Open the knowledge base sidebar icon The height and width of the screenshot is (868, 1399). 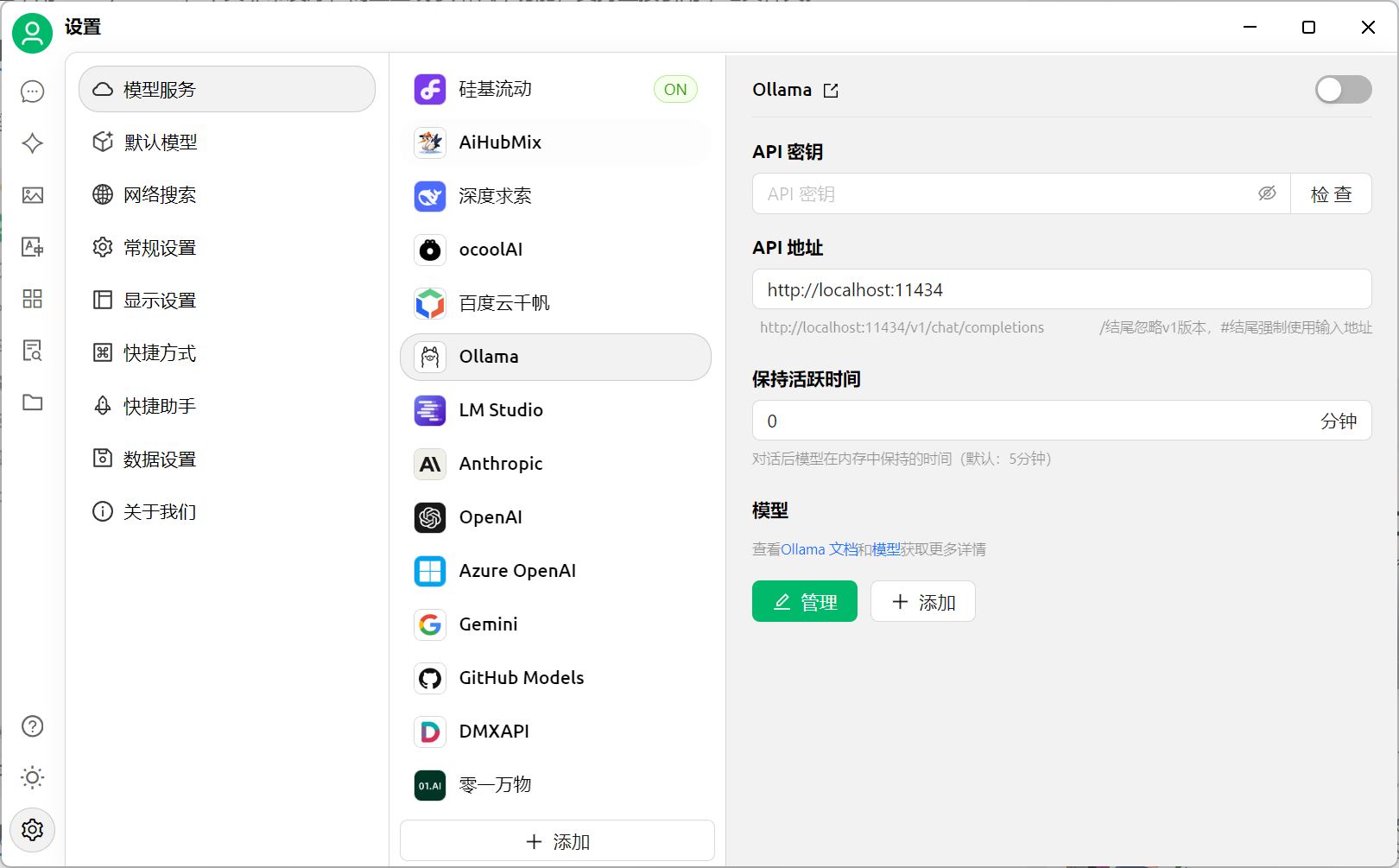pyautogui.click(x=33, y=351)
